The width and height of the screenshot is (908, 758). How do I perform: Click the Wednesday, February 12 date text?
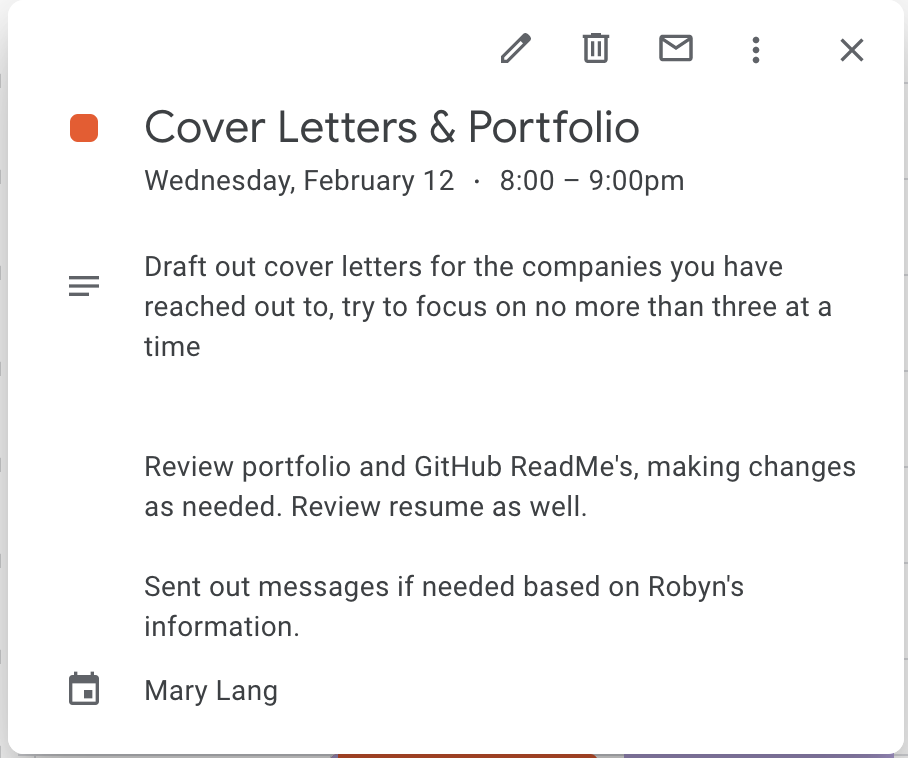click(299, 181)
